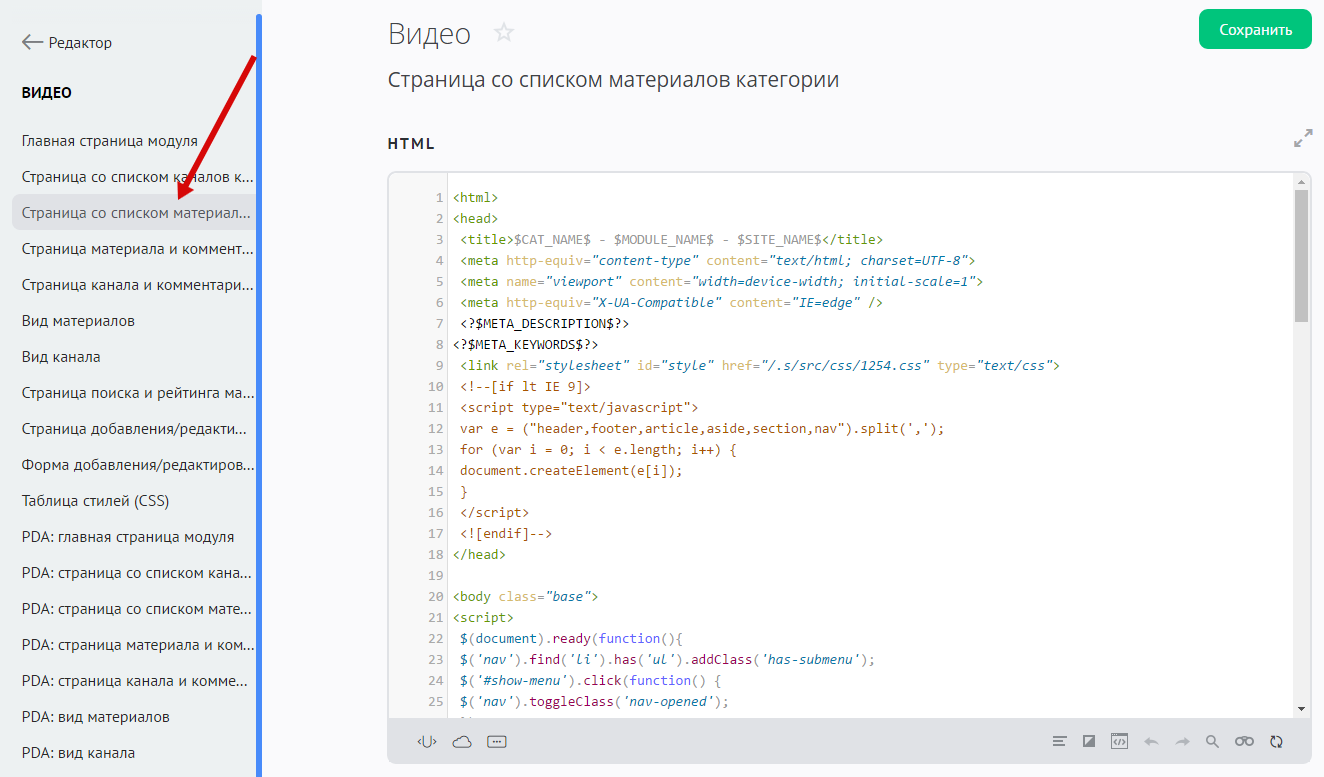Click the uCoz code snippets icon

(427, 741)
